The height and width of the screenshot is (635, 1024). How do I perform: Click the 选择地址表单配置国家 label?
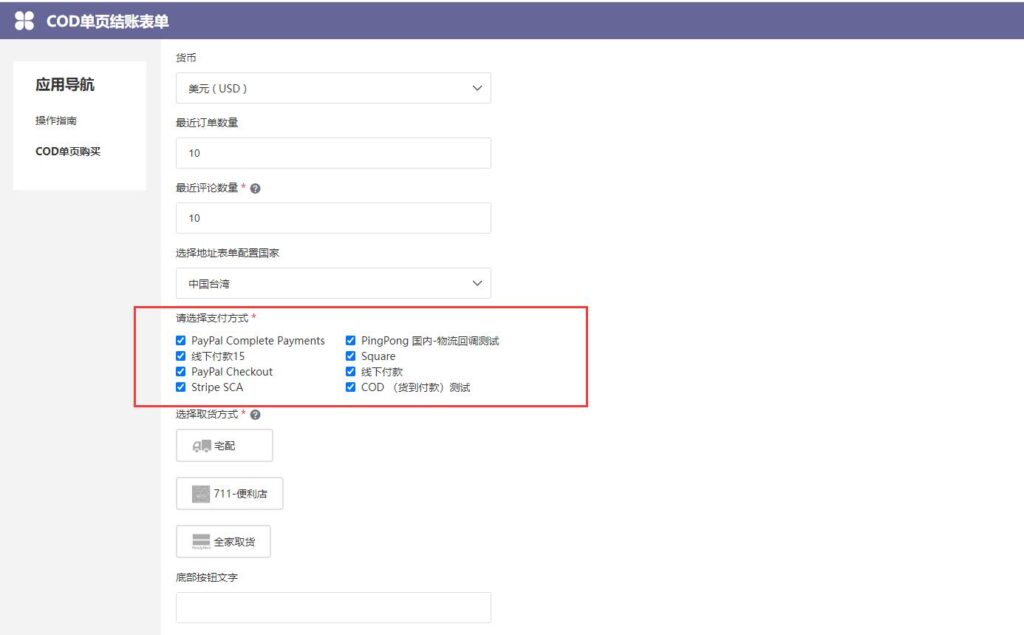pyautogui.click(x=227, y=253)
